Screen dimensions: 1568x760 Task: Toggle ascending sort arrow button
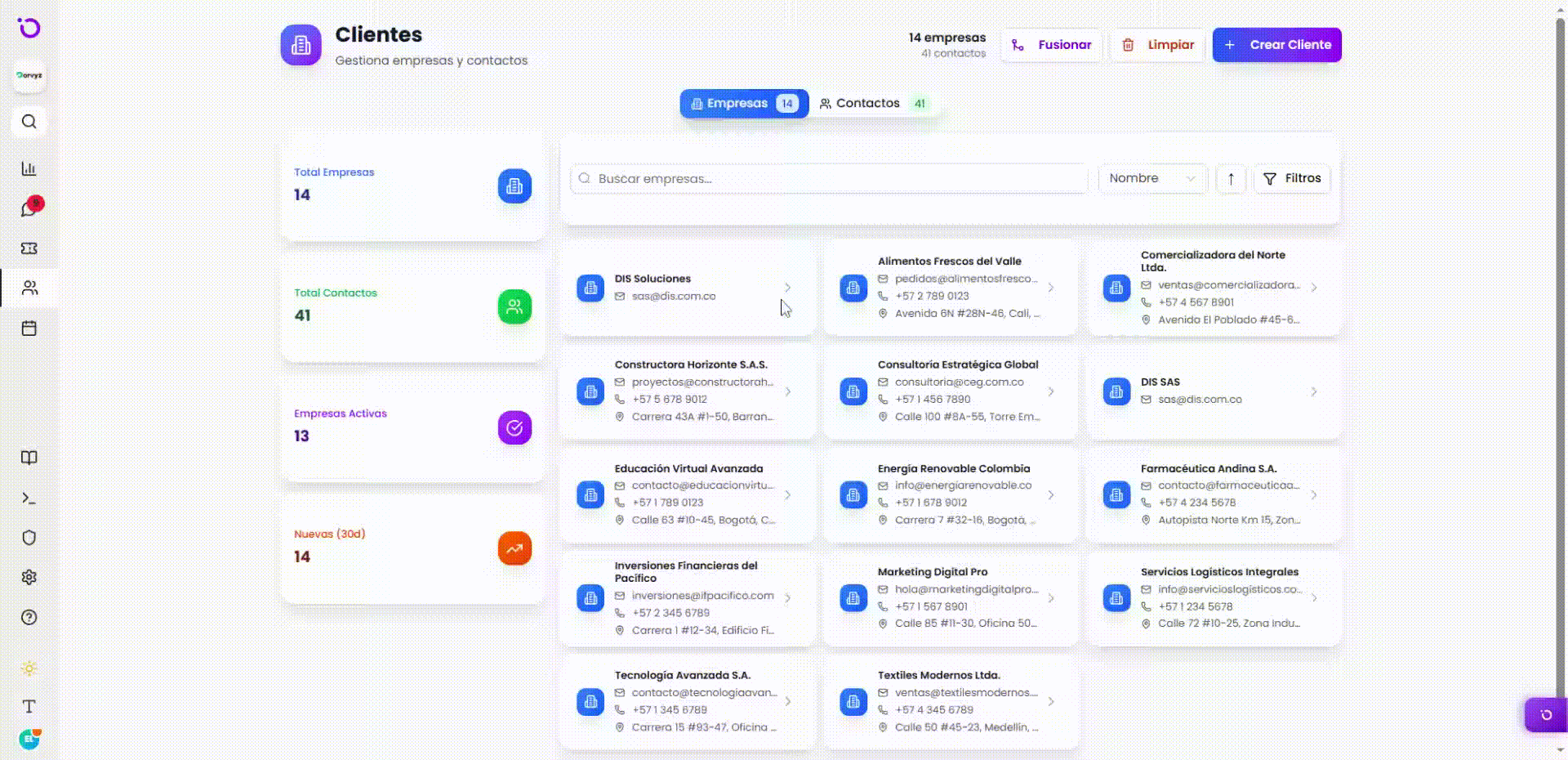[x=1231, y=178]
